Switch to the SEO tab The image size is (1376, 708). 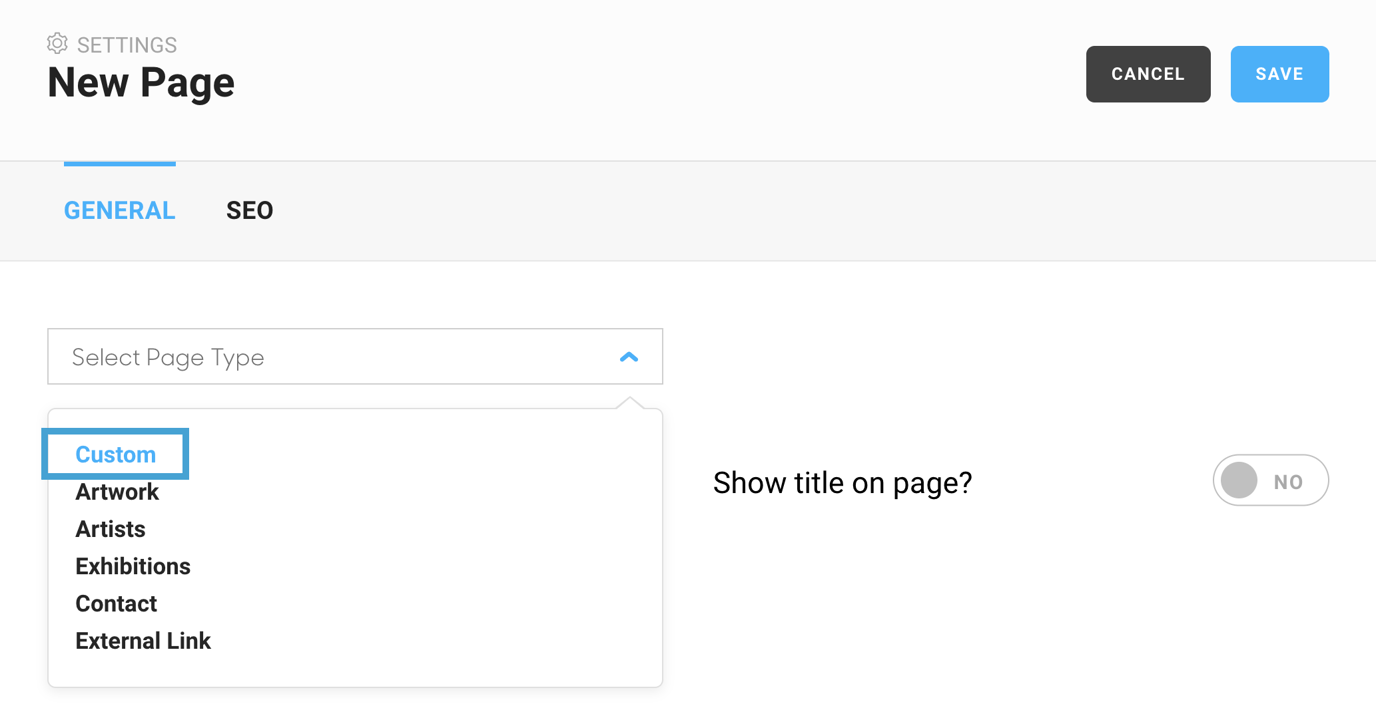[x=249, y=210]
